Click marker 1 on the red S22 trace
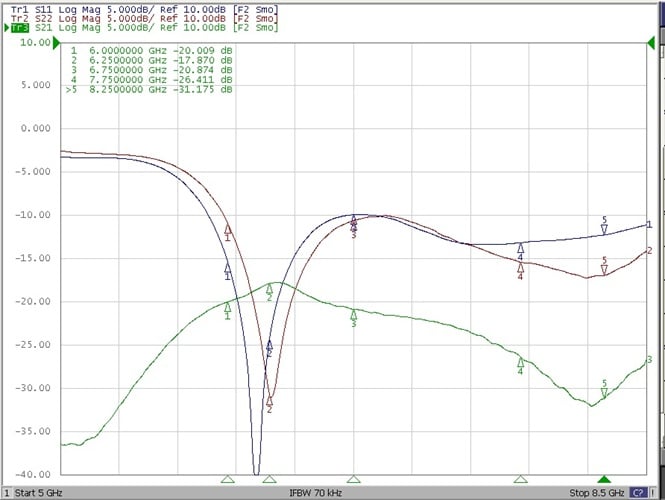This screenshot has width=665, height=500. (x=227, y=232)
